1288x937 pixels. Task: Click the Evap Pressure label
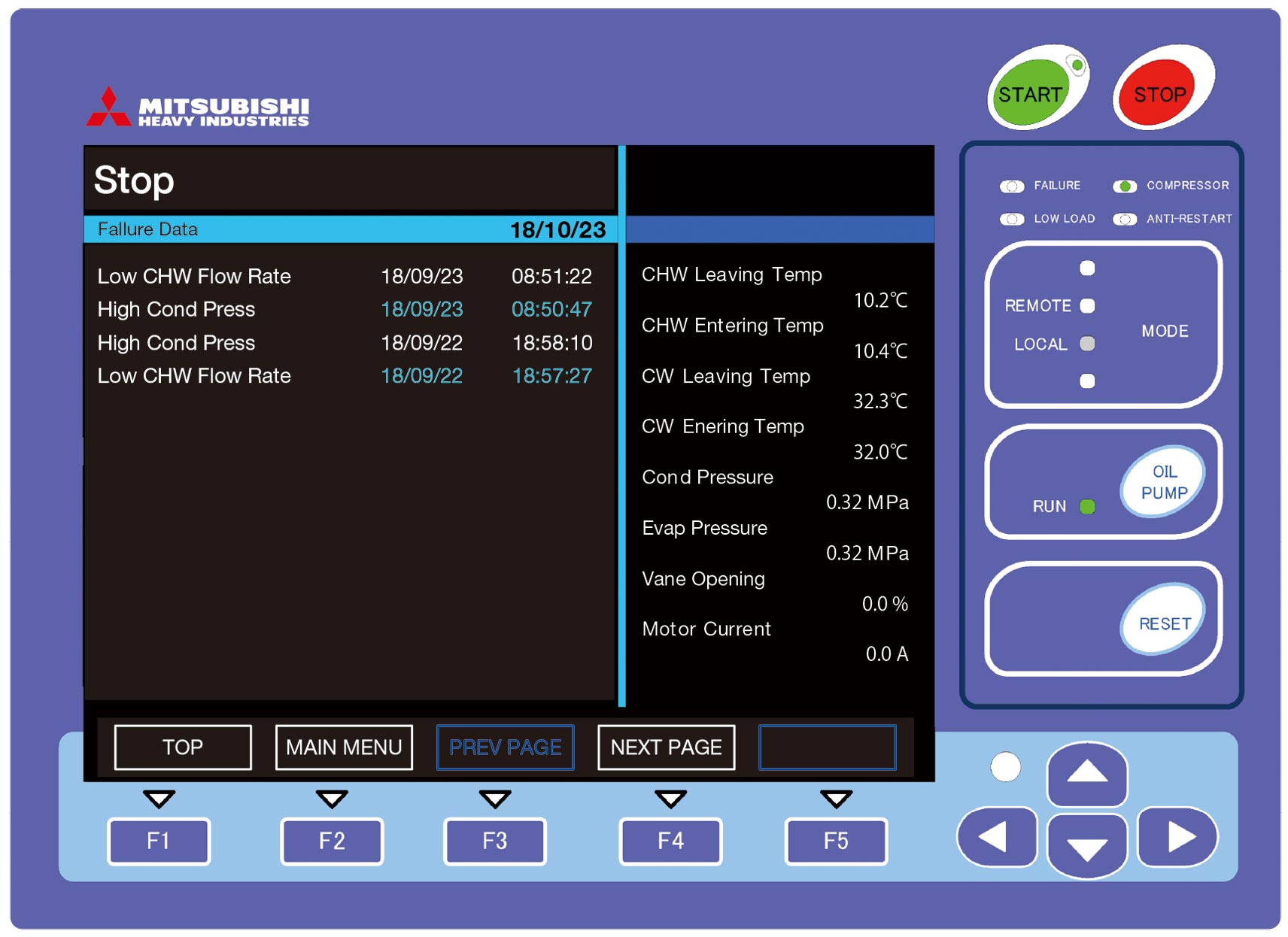[x=704, y=528]
